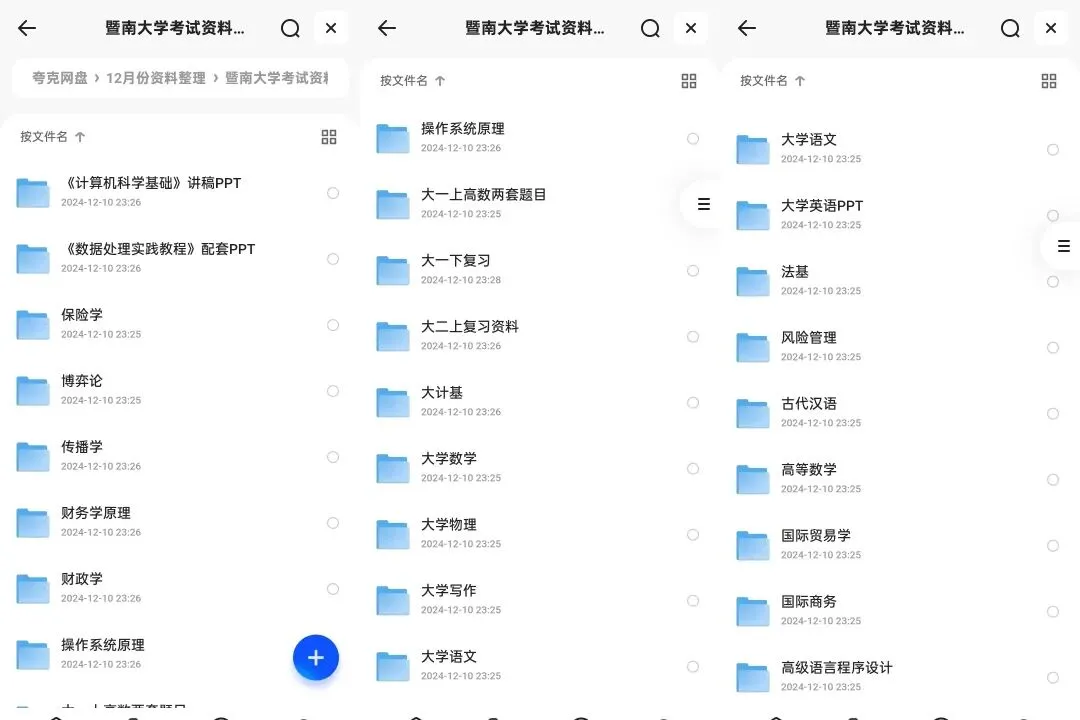Screen dimensions: 1080x720
Task: Click the folder icon of 风险管理
Action: click(x=752, y=348)
